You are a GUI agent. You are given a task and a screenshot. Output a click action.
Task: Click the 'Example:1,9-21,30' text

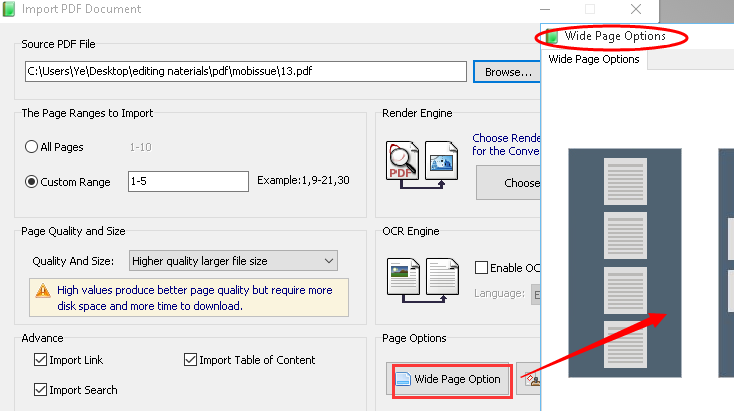click(x=303, y=180)
